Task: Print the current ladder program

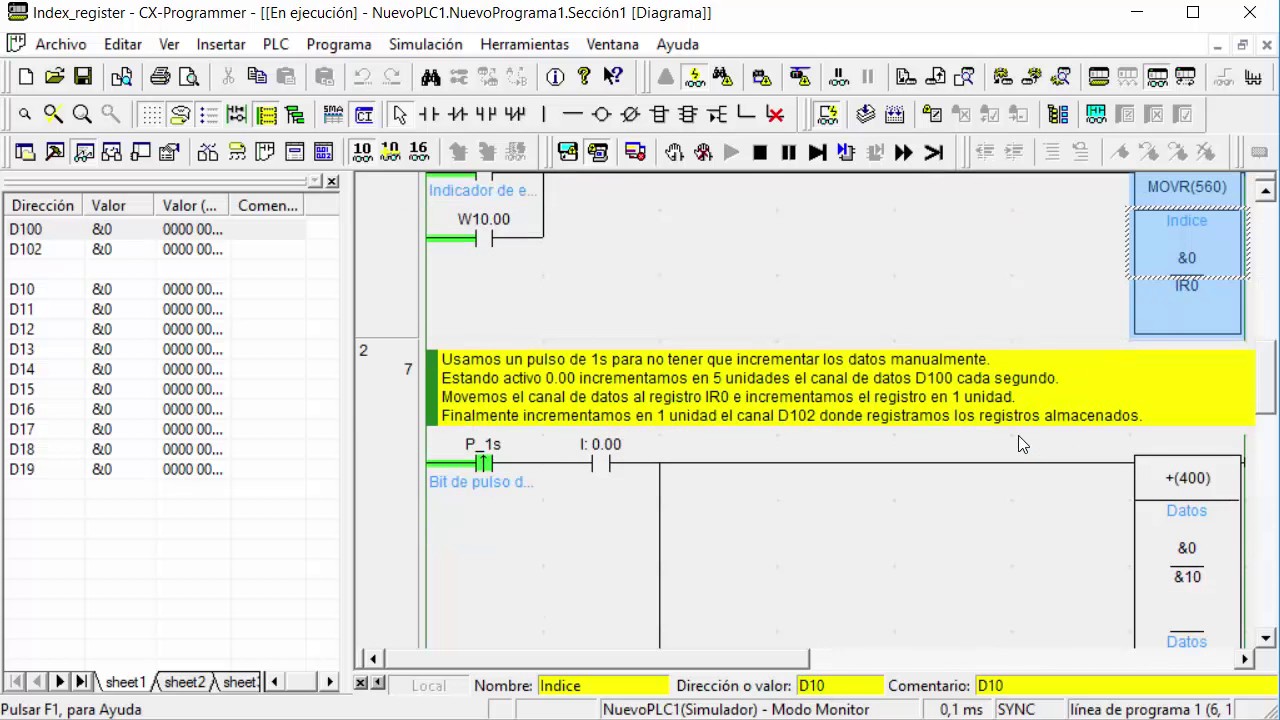Action: [160, 77]
